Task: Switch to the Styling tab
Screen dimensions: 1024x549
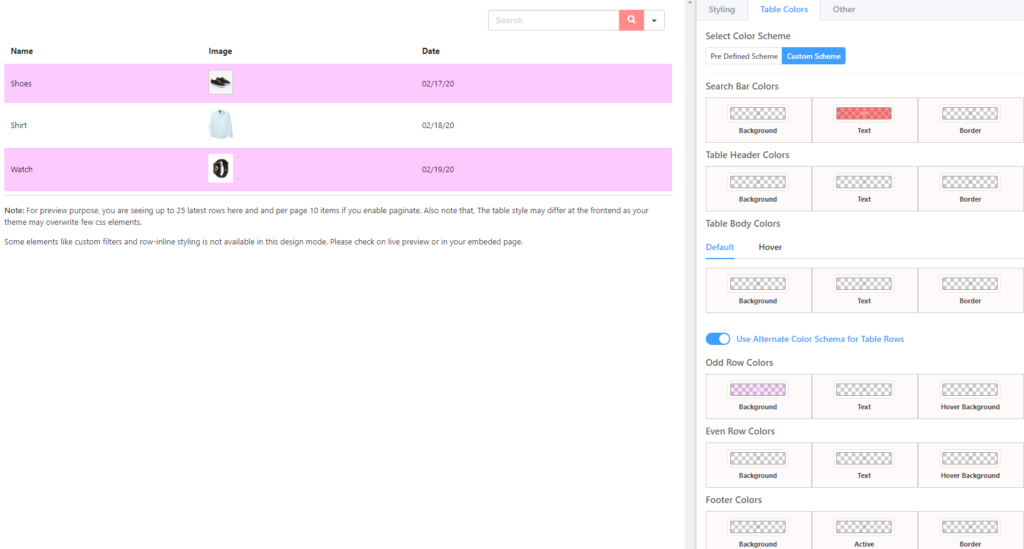Action: [722, 10]
